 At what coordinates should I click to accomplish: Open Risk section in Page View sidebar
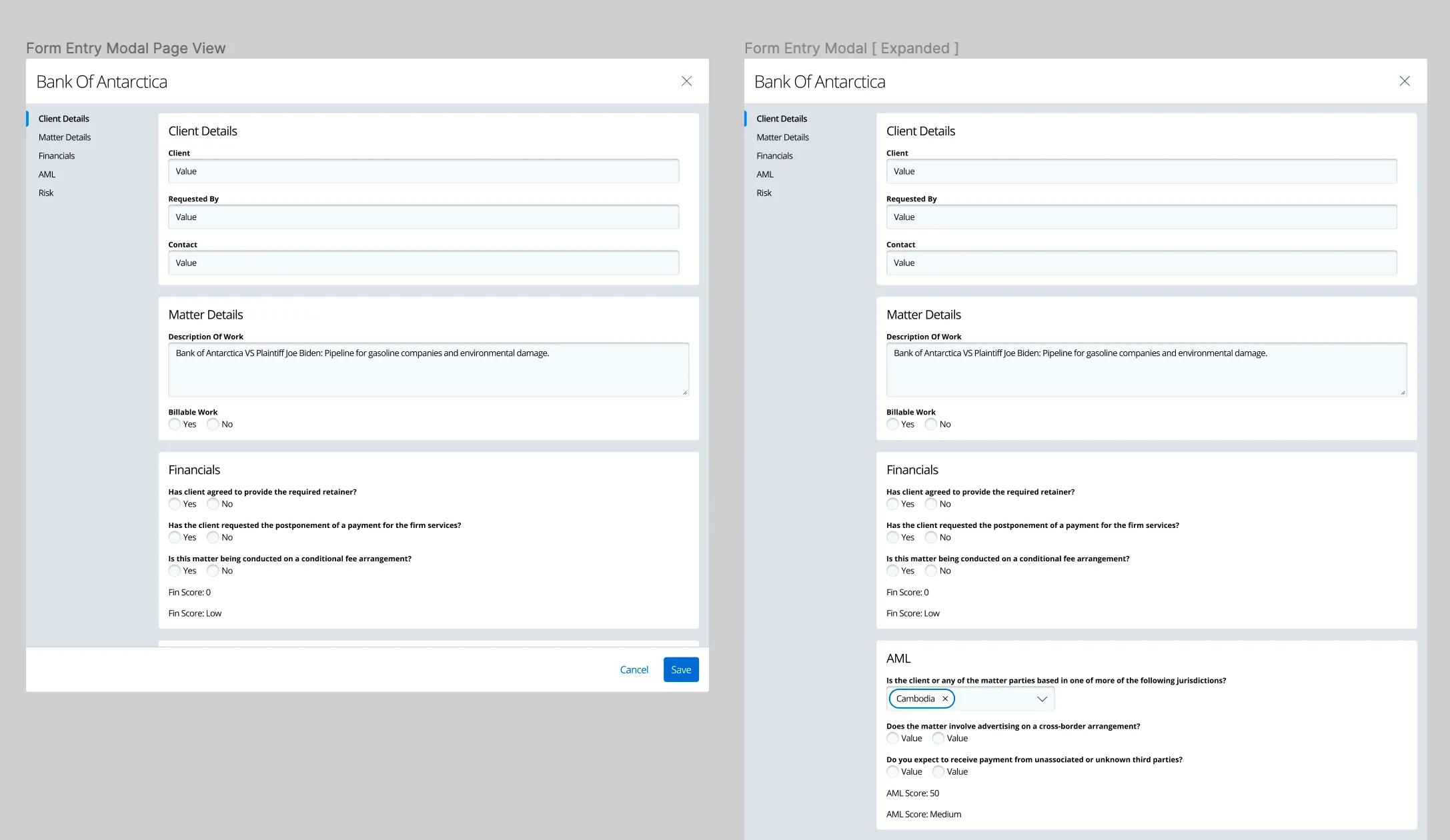(x=46, y=193)
